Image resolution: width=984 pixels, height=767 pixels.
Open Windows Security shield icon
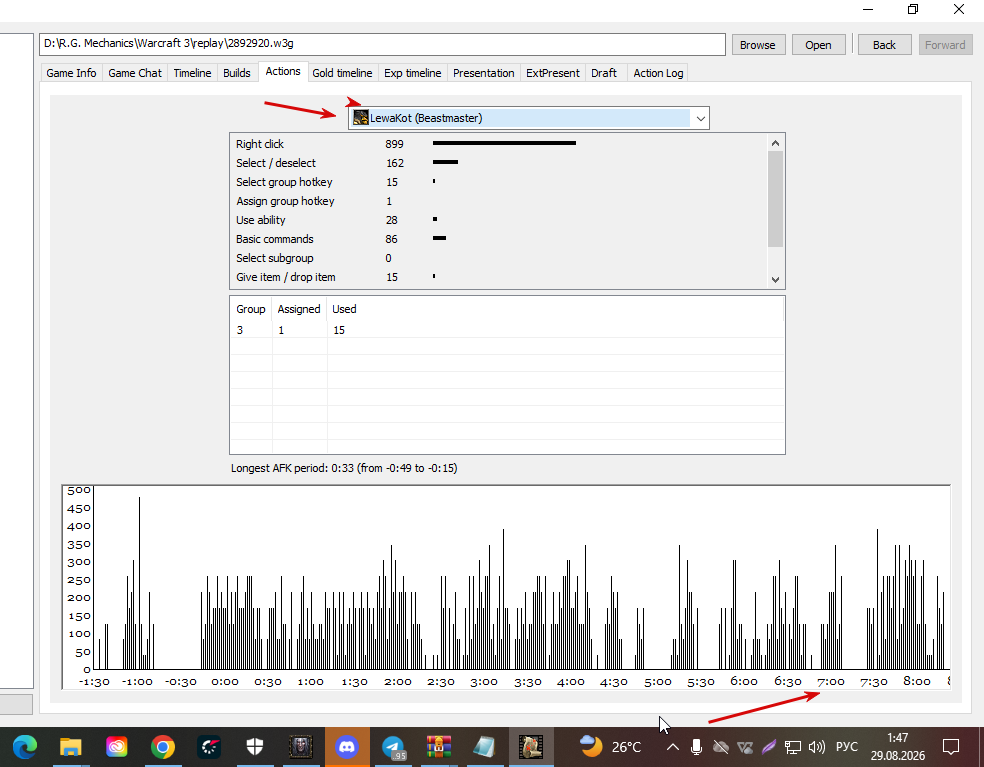[255, 747]
